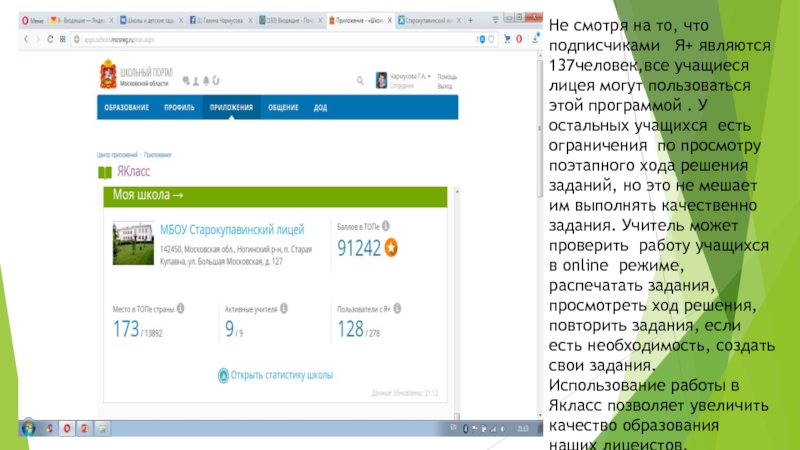Click the info icon next to 'Место в ТОПе страны'
Viewport: 800px width, 450px height.
point(181,308)
